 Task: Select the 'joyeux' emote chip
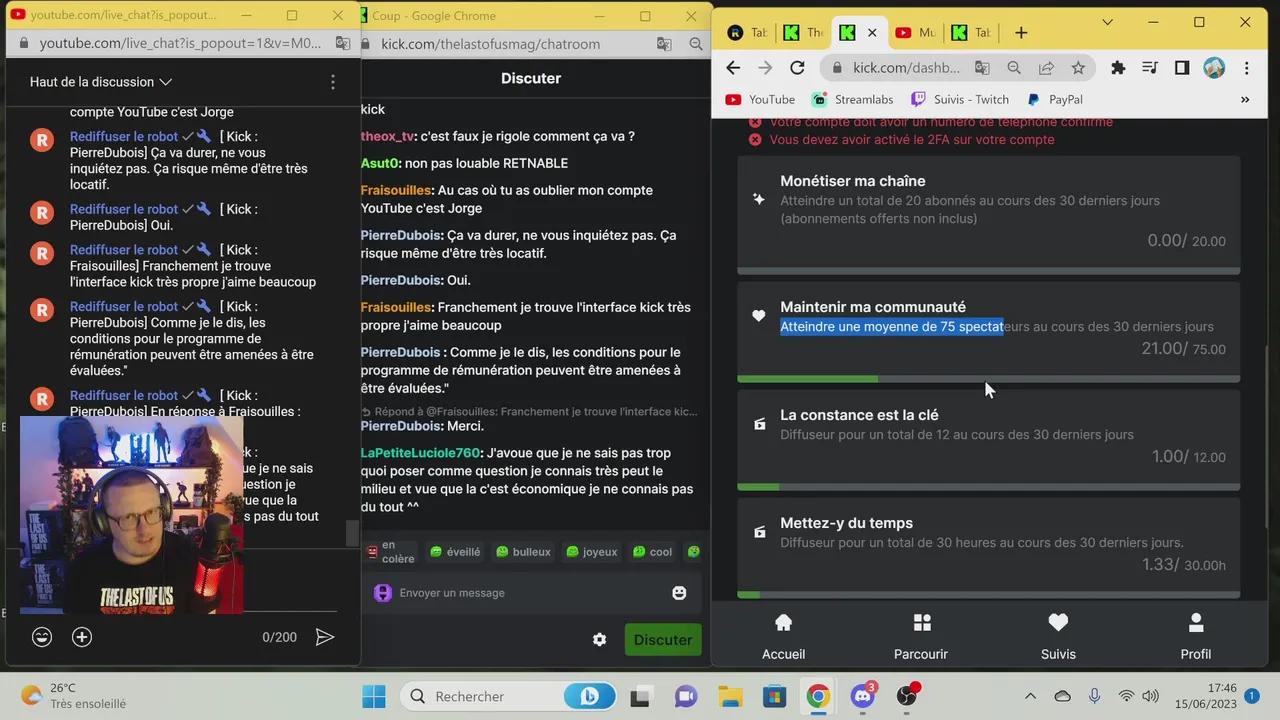[x=591, y=552]
